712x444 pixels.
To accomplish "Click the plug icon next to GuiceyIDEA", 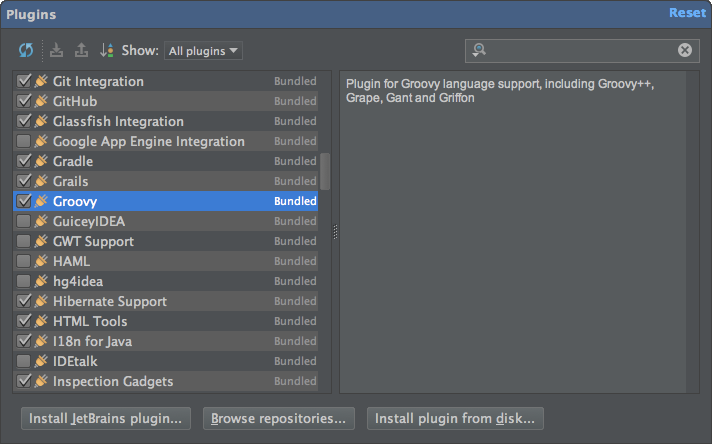I will point(41,221).
